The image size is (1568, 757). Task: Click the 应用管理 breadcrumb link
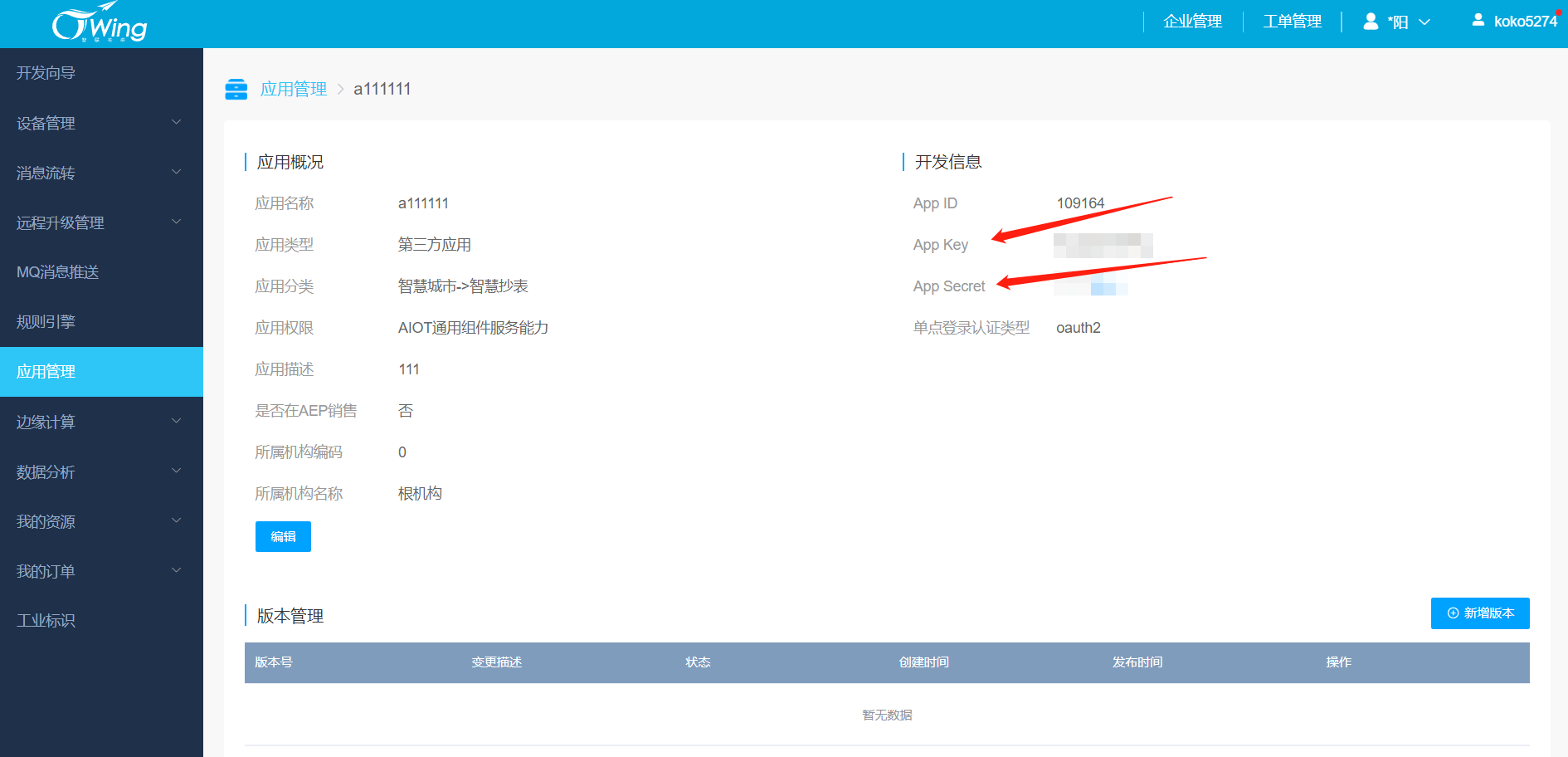pyautogui.click(x=294, y=90)
